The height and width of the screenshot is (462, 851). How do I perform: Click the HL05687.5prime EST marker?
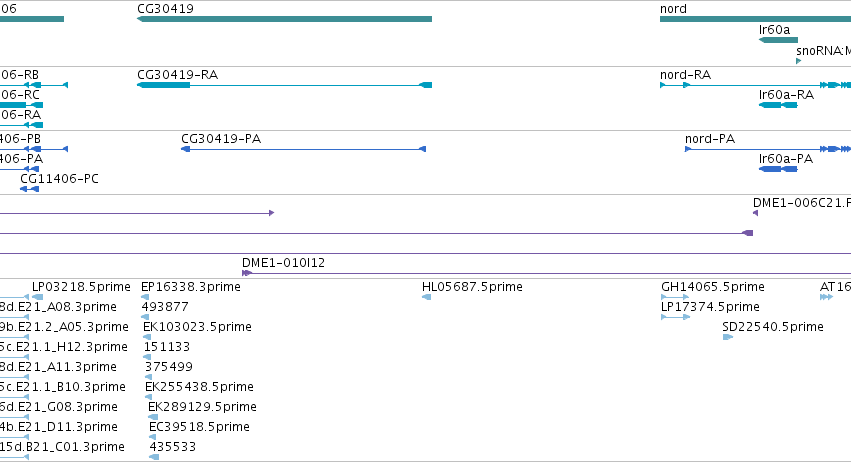[x=427, y=297]
